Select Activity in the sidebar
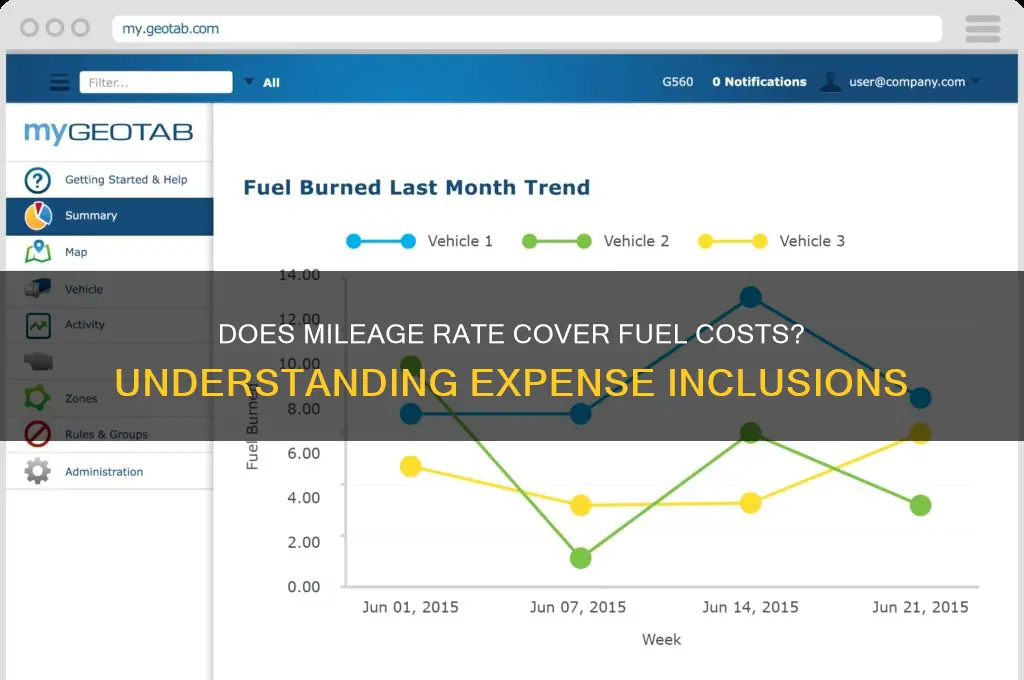Viewport: 1024px width, 680px height. tap(110, 325)
